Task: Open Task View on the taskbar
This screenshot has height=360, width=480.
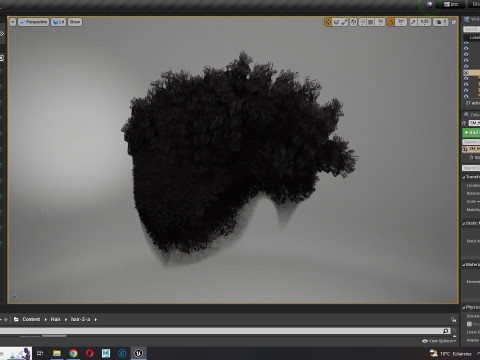Action: click(40, 353)
